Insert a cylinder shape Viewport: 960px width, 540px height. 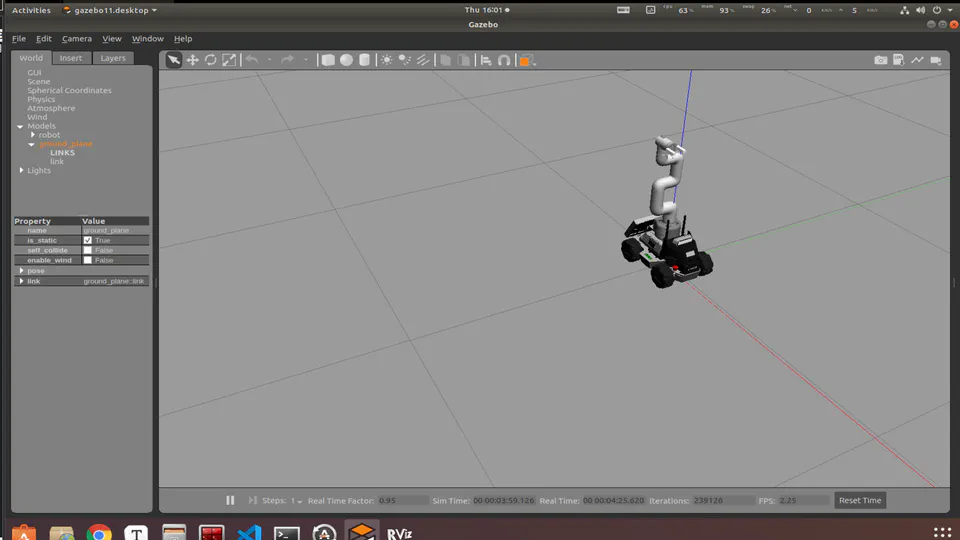(x=364, y=60)
